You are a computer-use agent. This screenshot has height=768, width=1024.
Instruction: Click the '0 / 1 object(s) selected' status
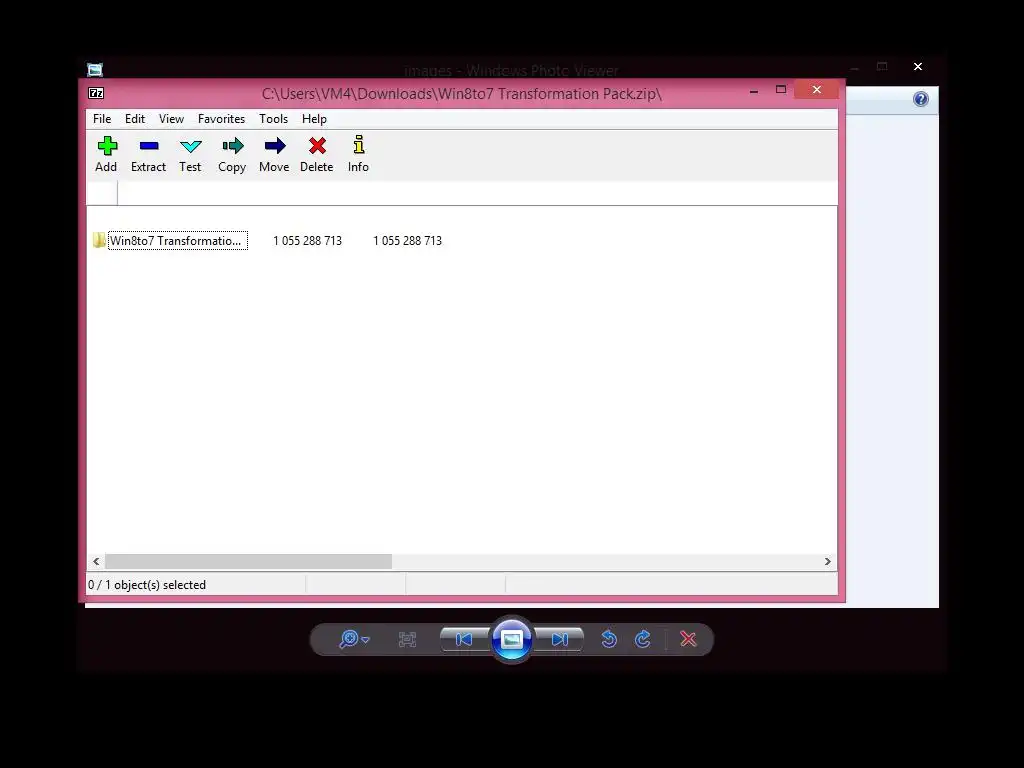tap(147, 585)
